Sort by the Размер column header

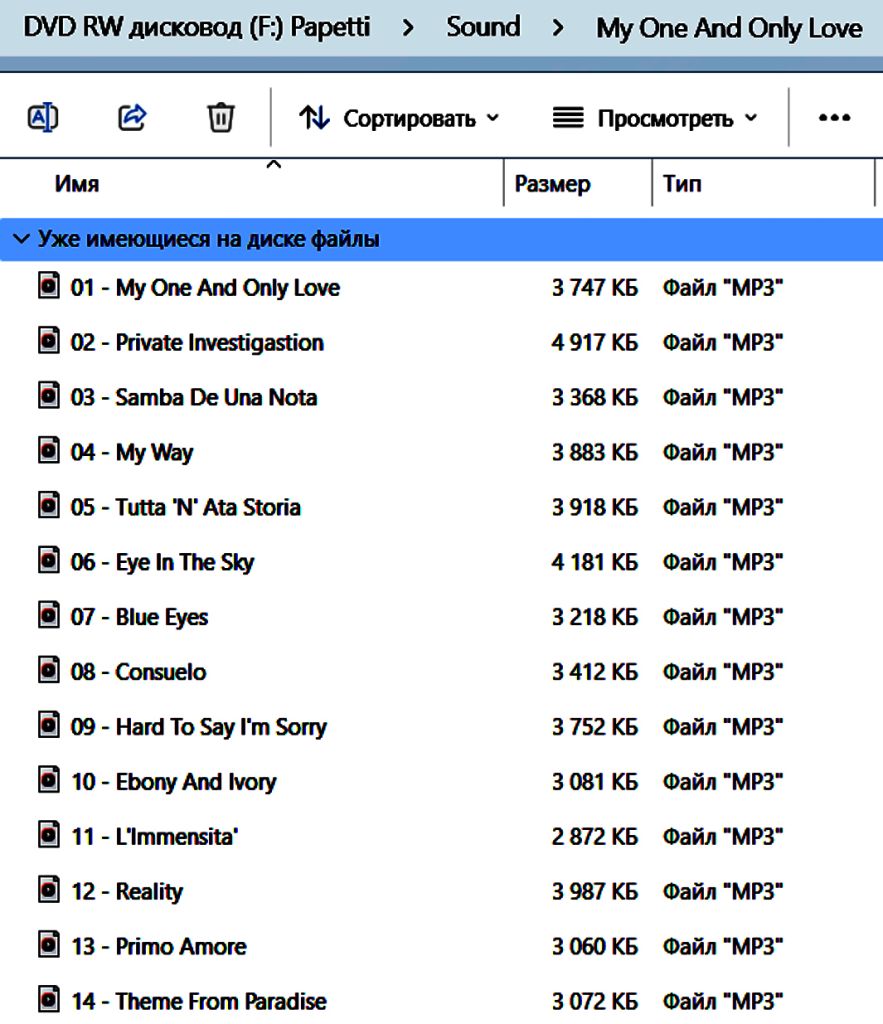[x=553, y=184]
